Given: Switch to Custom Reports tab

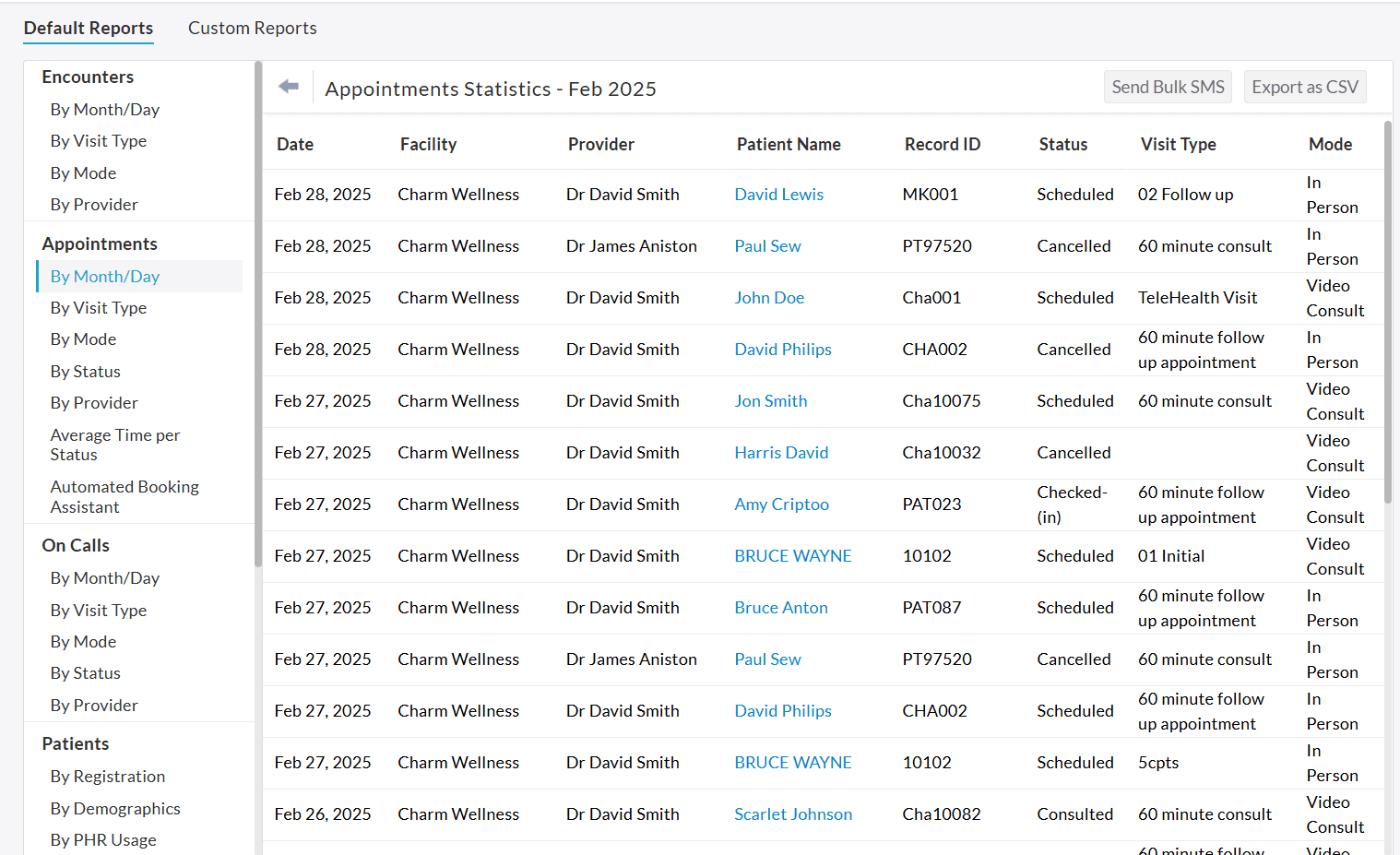Looking at the screenshot, I should pyautogui.click(x=252, y=29).
